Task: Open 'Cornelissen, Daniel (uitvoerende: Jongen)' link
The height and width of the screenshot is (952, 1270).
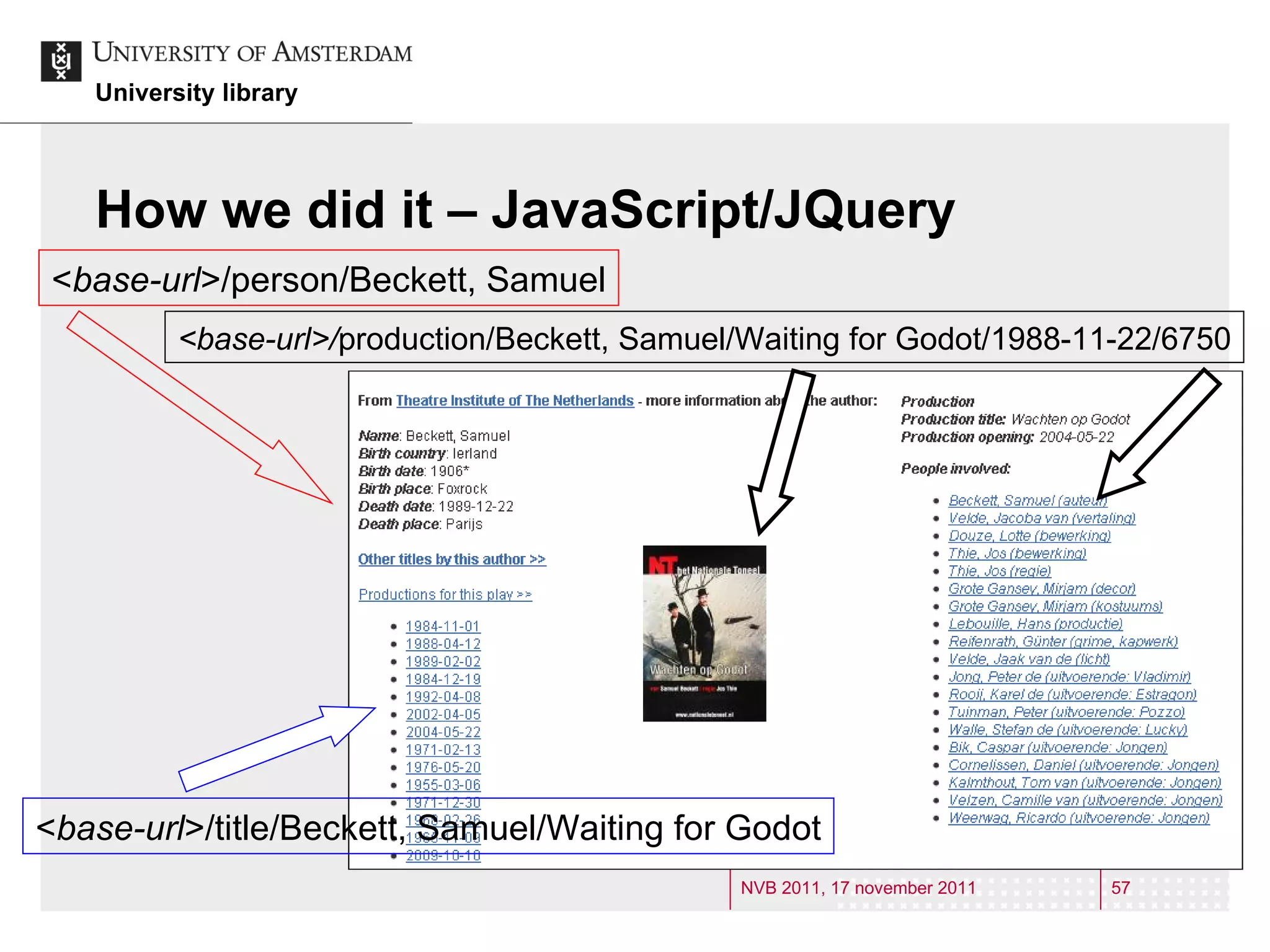Action: pyautogui.click(x=1083, y=765)
